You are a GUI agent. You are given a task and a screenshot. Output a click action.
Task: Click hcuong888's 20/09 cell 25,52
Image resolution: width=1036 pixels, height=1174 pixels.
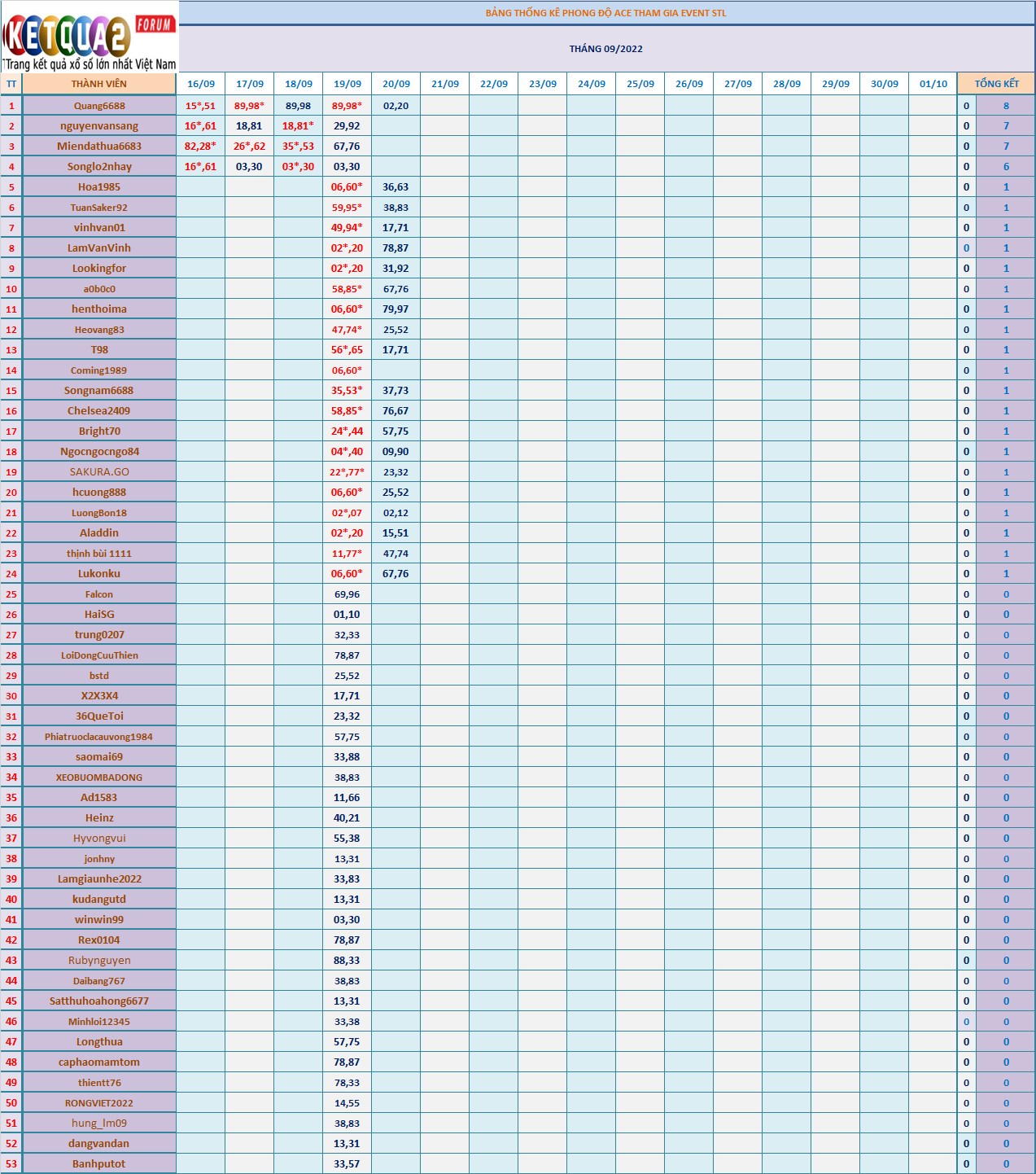tap(396, 493)
